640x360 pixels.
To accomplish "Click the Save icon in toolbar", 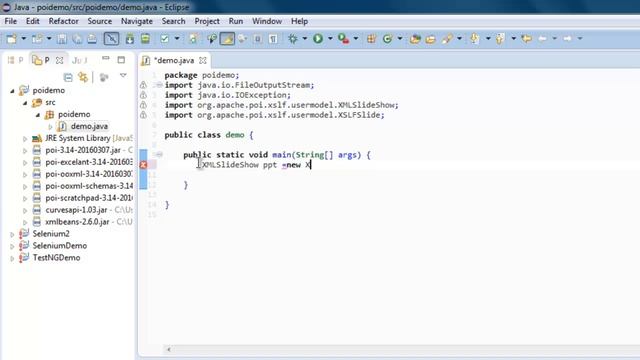I will 62,39.
